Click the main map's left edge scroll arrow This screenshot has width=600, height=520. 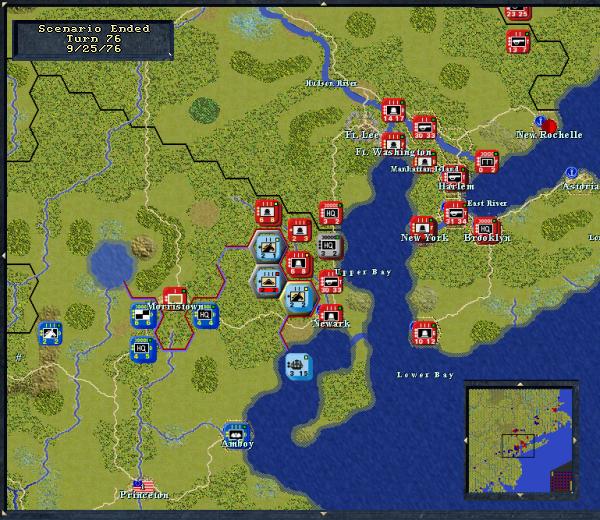coord(3,255)
